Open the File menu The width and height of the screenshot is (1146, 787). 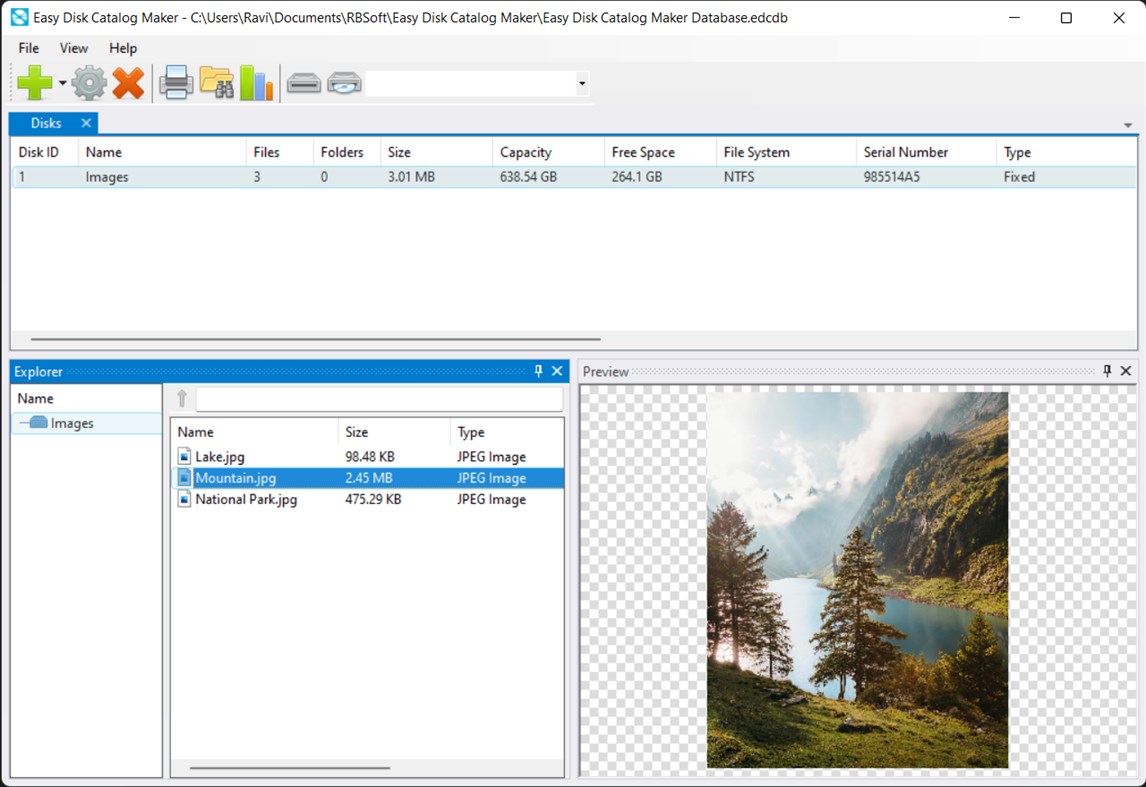pyautogui.click(x=27, y=48)
